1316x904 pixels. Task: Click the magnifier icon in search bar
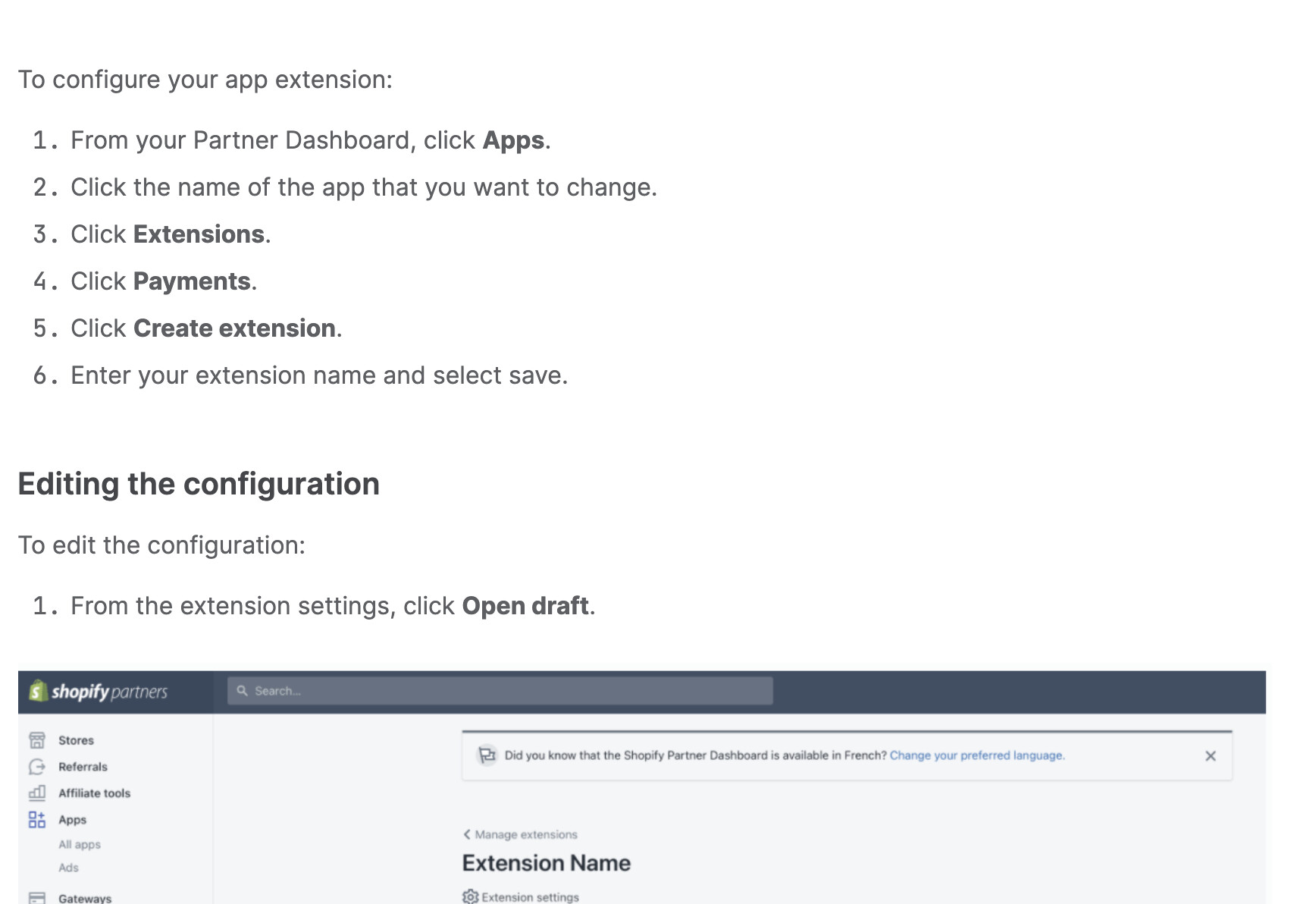click(x=243, y=691)
